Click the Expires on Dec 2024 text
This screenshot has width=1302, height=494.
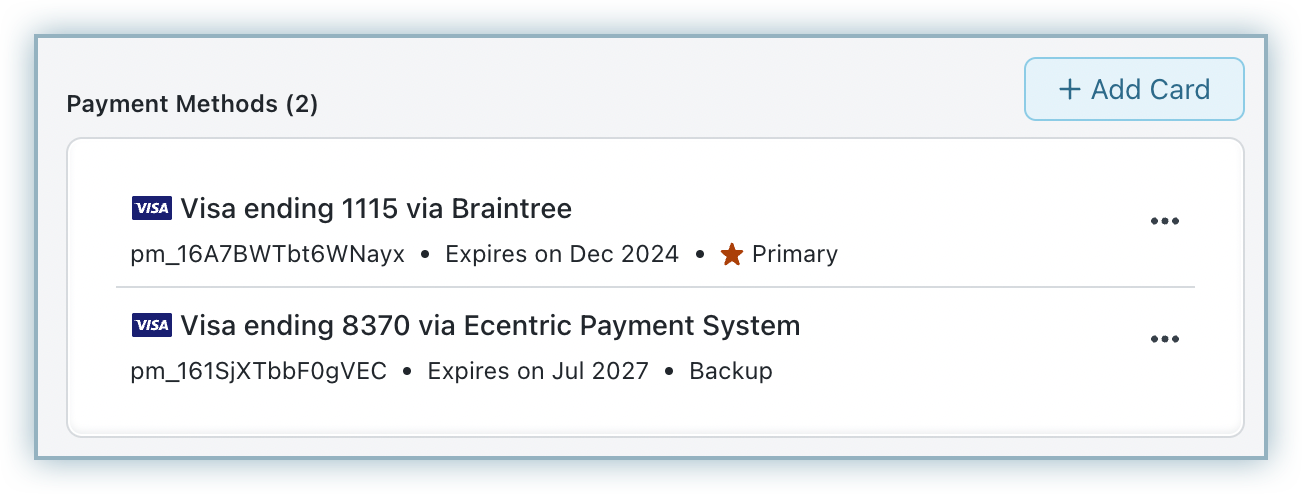click(x=561, y=254)
